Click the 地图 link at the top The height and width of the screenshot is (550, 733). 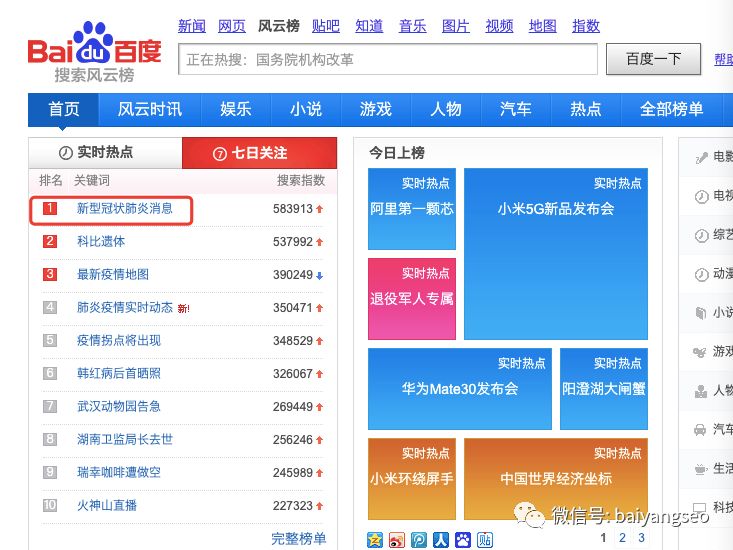543,26
